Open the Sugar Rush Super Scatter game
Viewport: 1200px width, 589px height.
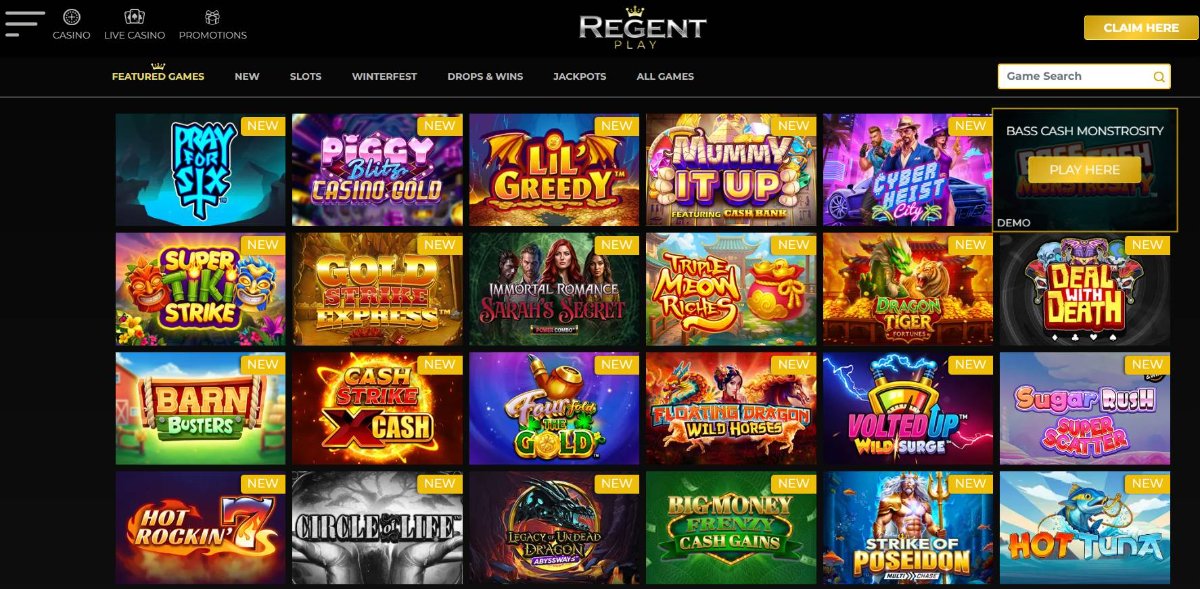click(x=1084, y=408)
